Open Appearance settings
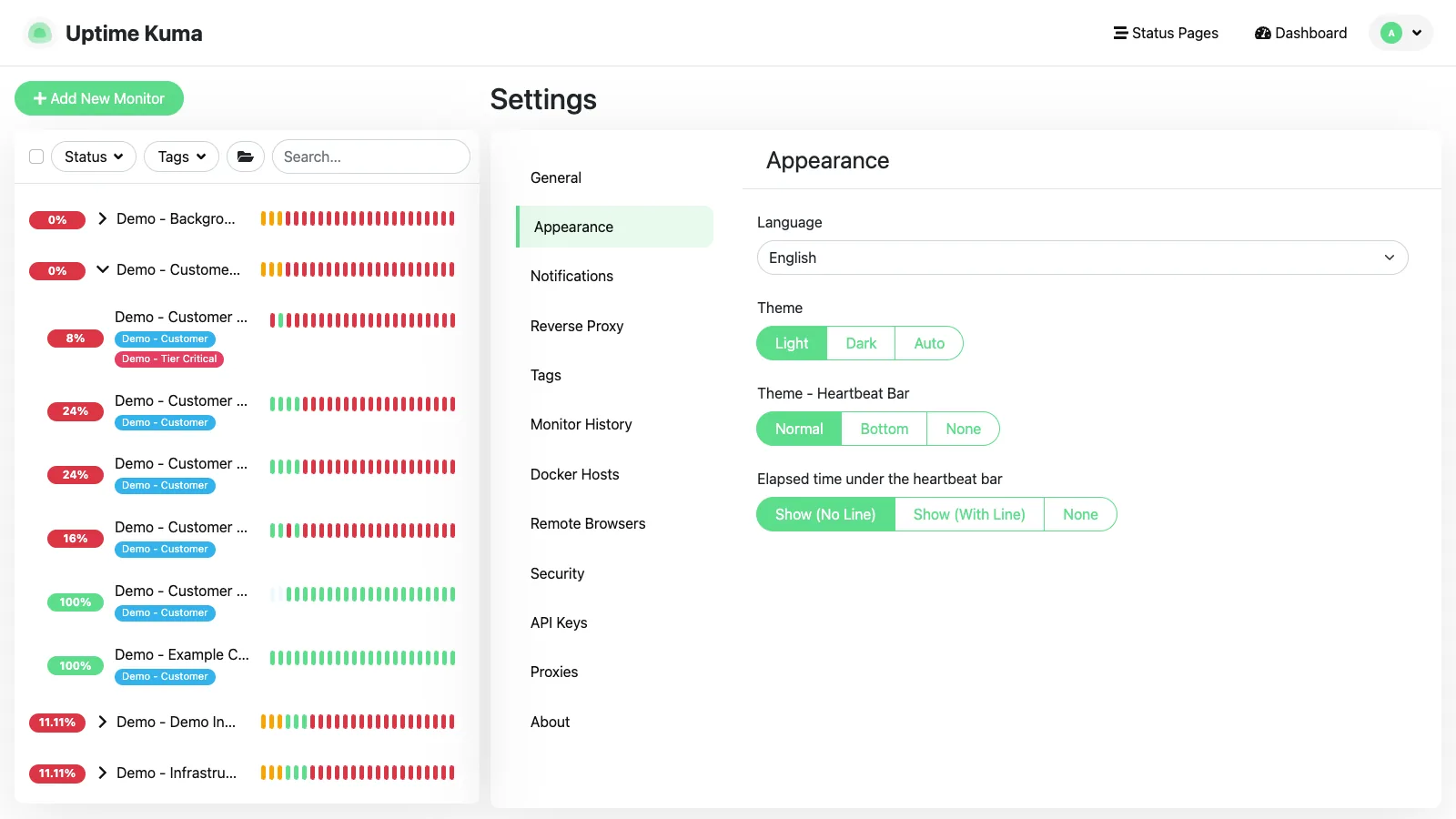 (615, 227)
